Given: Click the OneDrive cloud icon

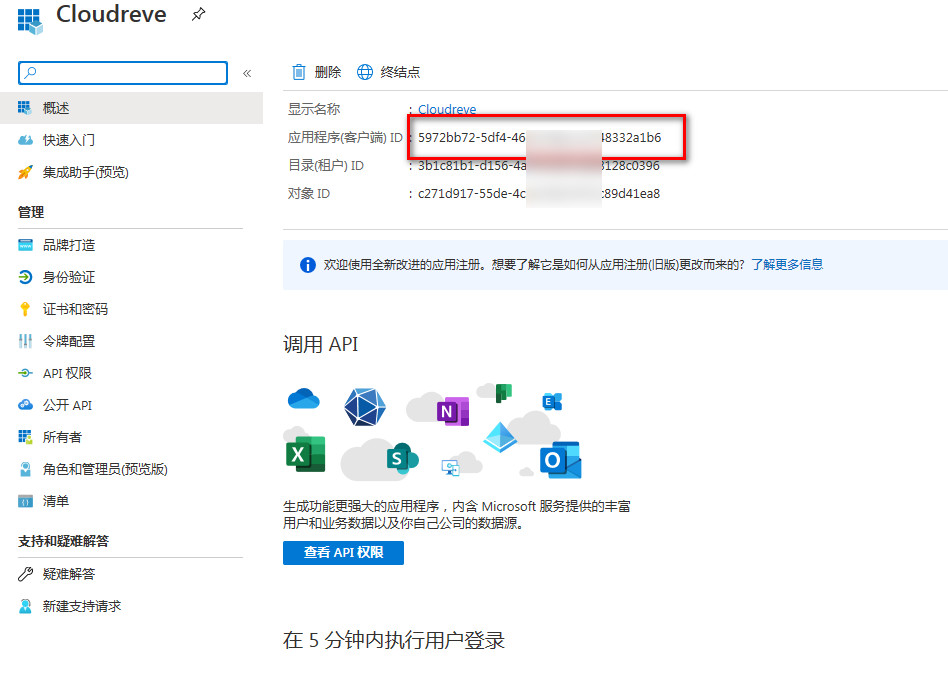Looking at the screenshot, I should [304, 399].
